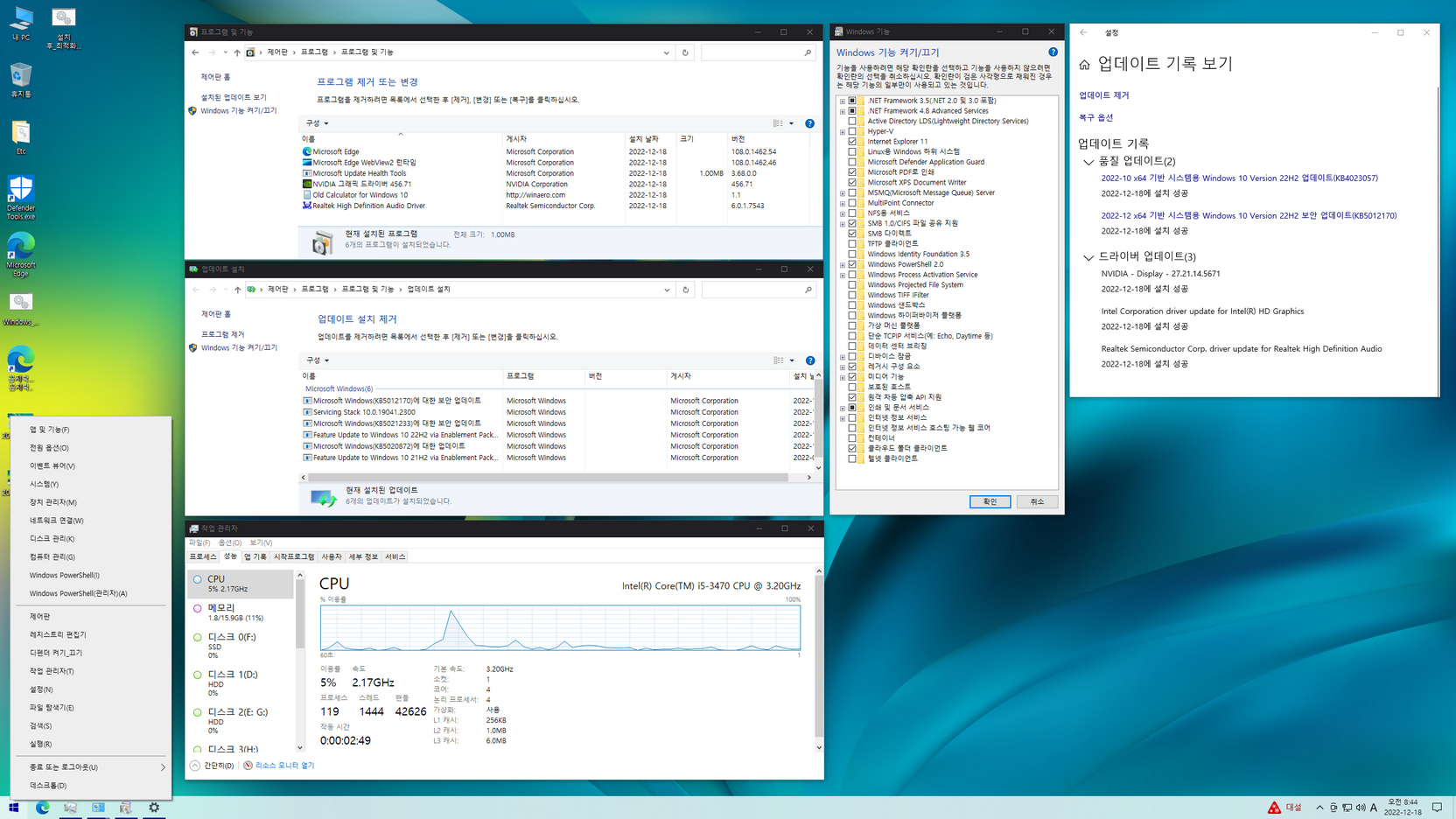1456x819 pixels.
Task: Click search icon in 프로그램 및 기능 window
Action: pos(808,52)
